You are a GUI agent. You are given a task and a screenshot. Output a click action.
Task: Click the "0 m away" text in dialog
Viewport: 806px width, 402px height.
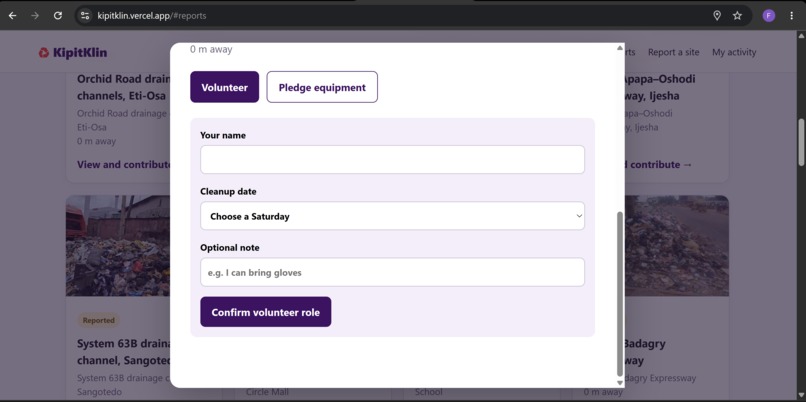211,49
